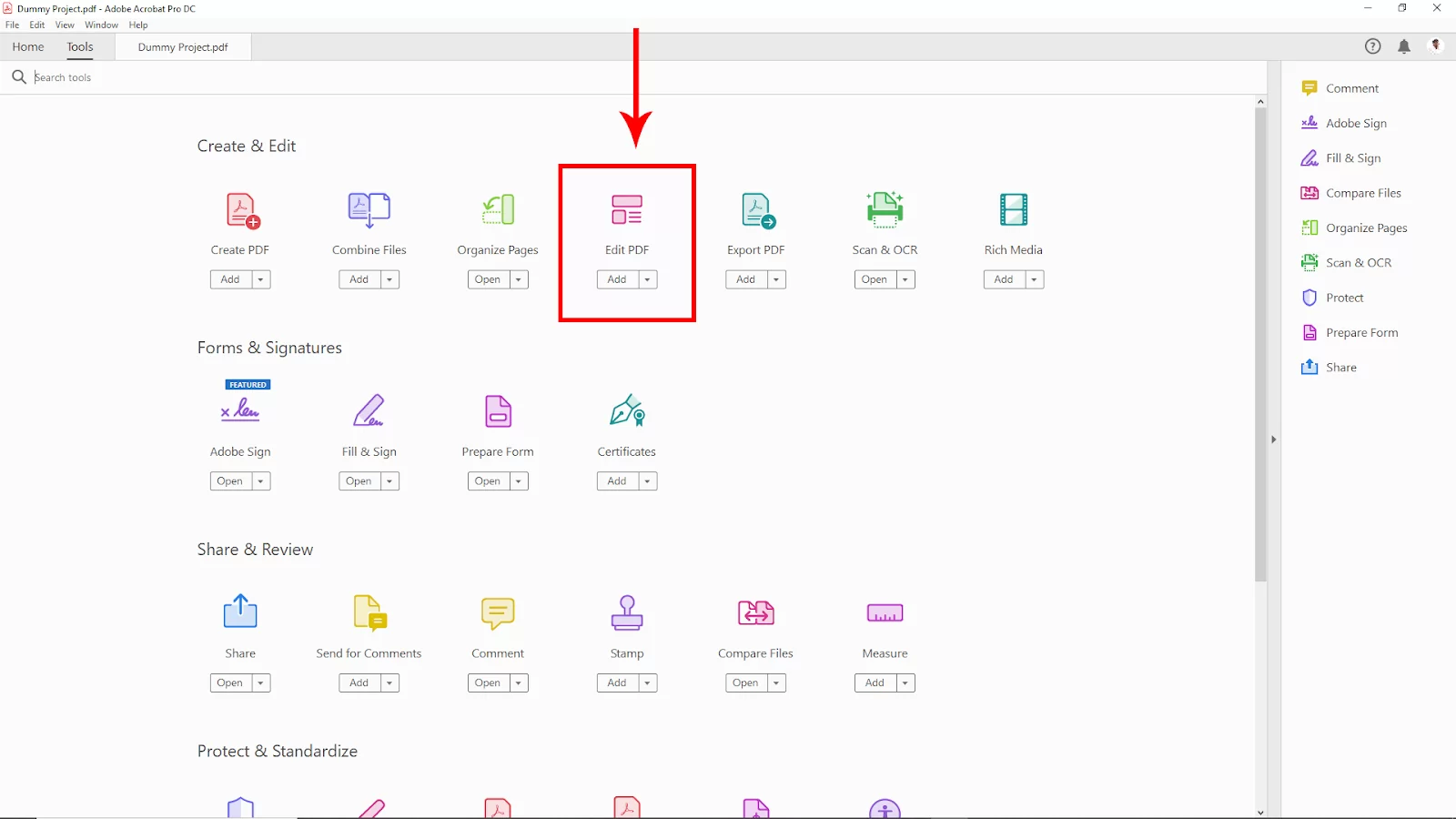Viewport: 1456px width, 819px height.
Task: Open the Help menu
Action: click(138, 25)
